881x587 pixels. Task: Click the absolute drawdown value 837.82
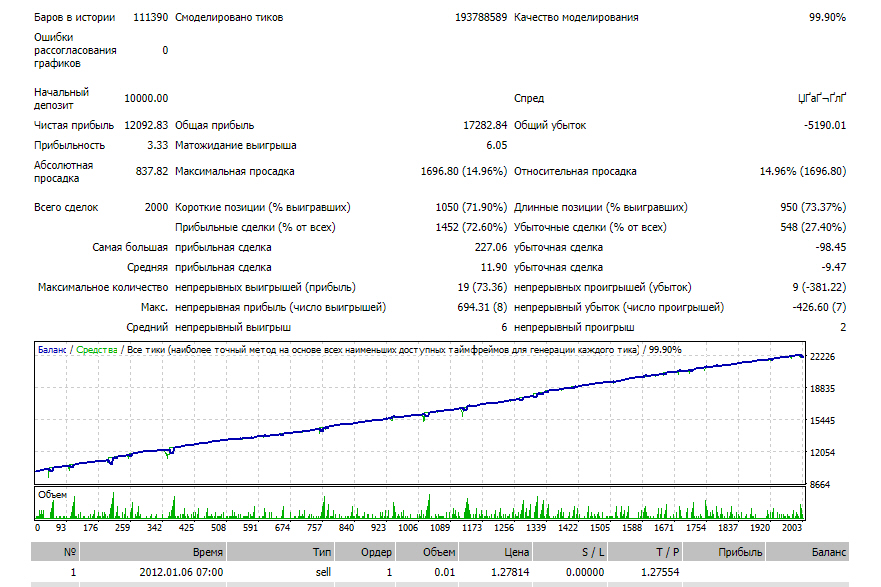pyautogui.click(x=152, y=171)
